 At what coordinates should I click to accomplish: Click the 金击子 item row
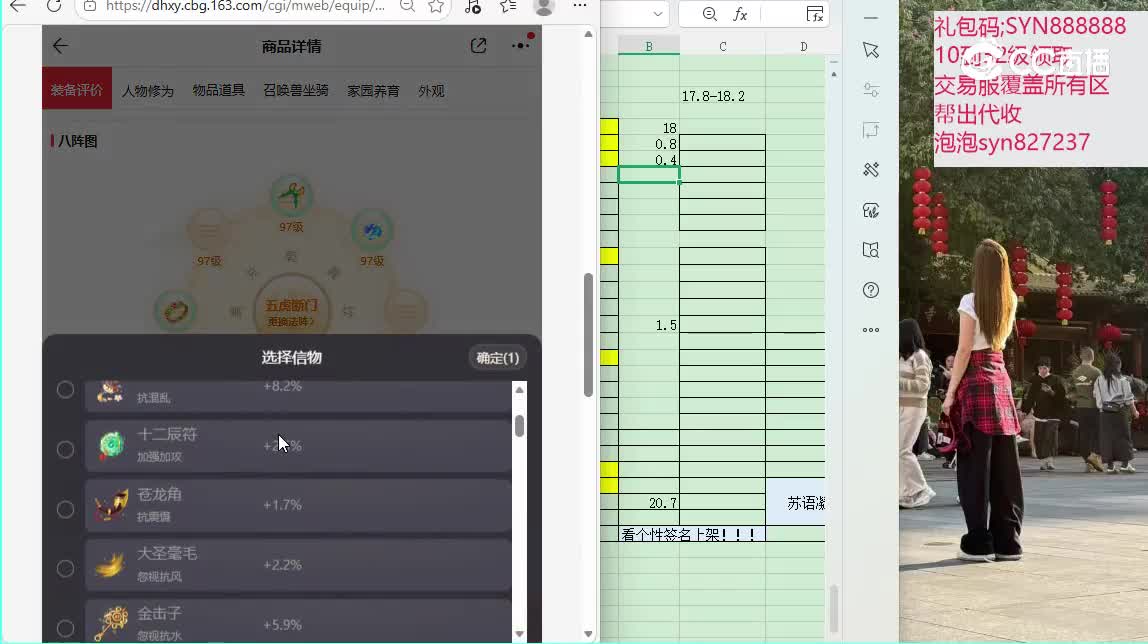(x=298, y=621)
